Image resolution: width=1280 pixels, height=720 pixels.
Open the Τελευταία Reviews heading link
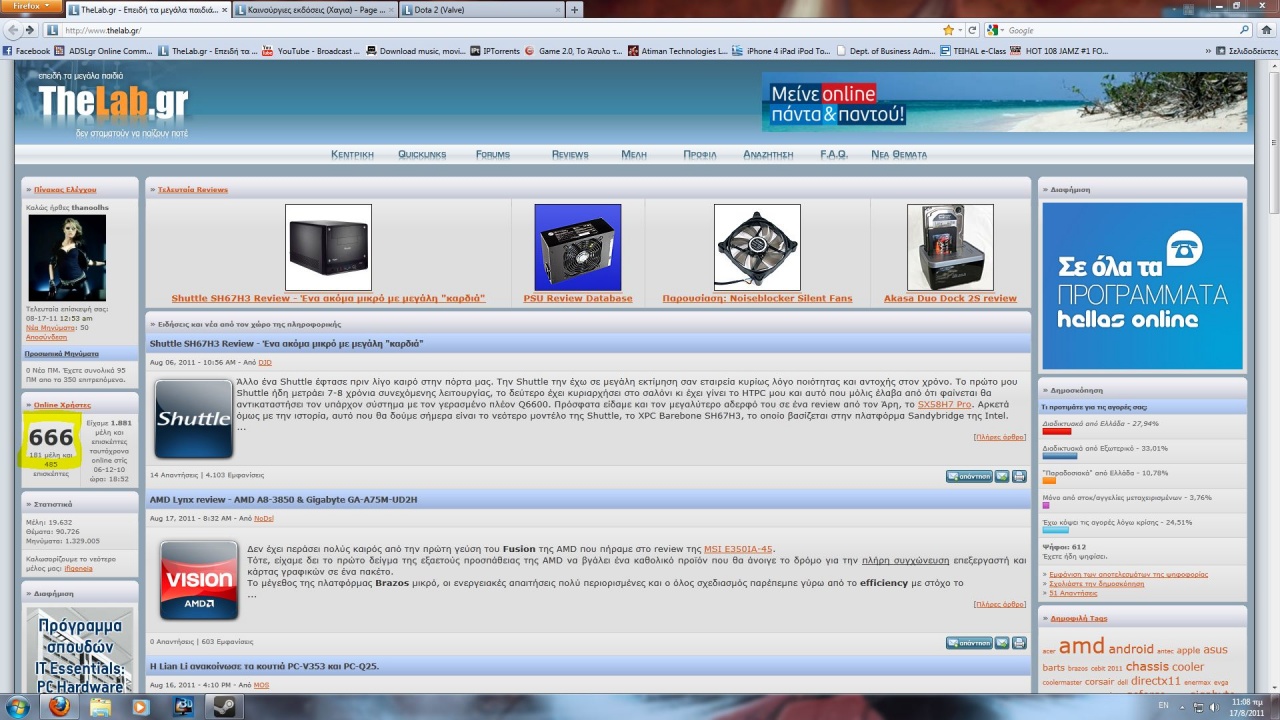click(x=193, y=189)
